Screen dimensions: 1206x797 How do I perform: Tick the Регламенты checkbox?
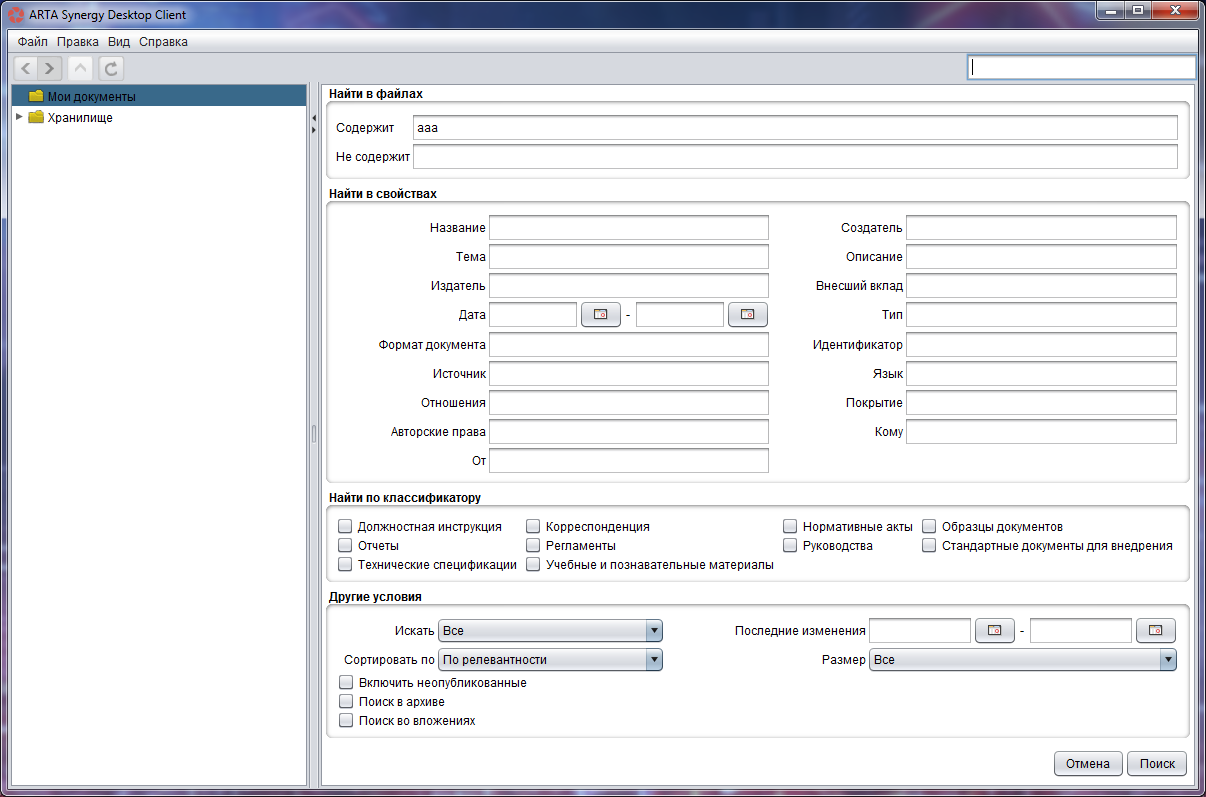533,546
